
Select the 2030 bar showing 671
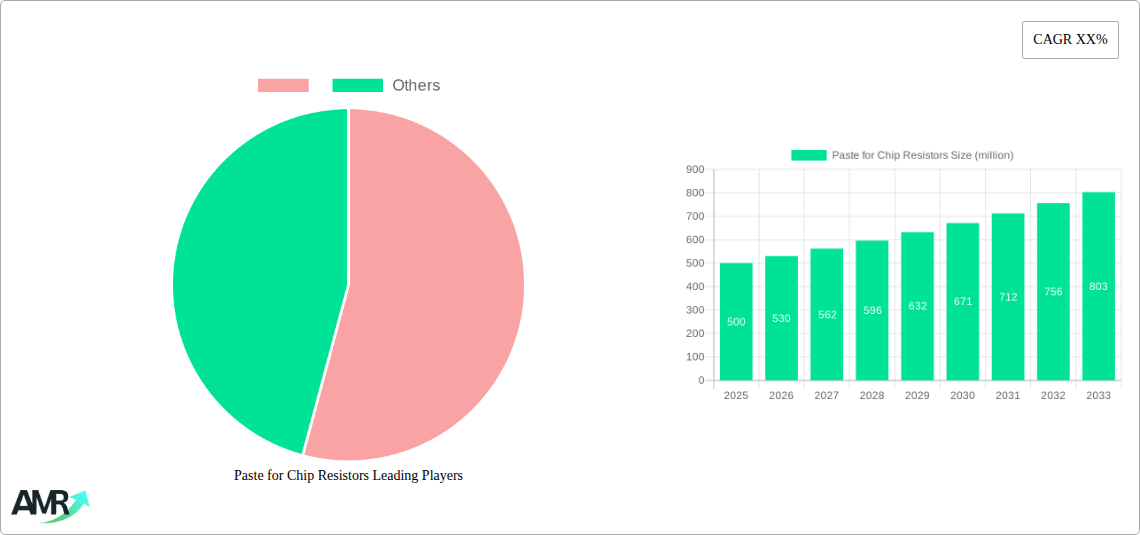tap(963, 301)
